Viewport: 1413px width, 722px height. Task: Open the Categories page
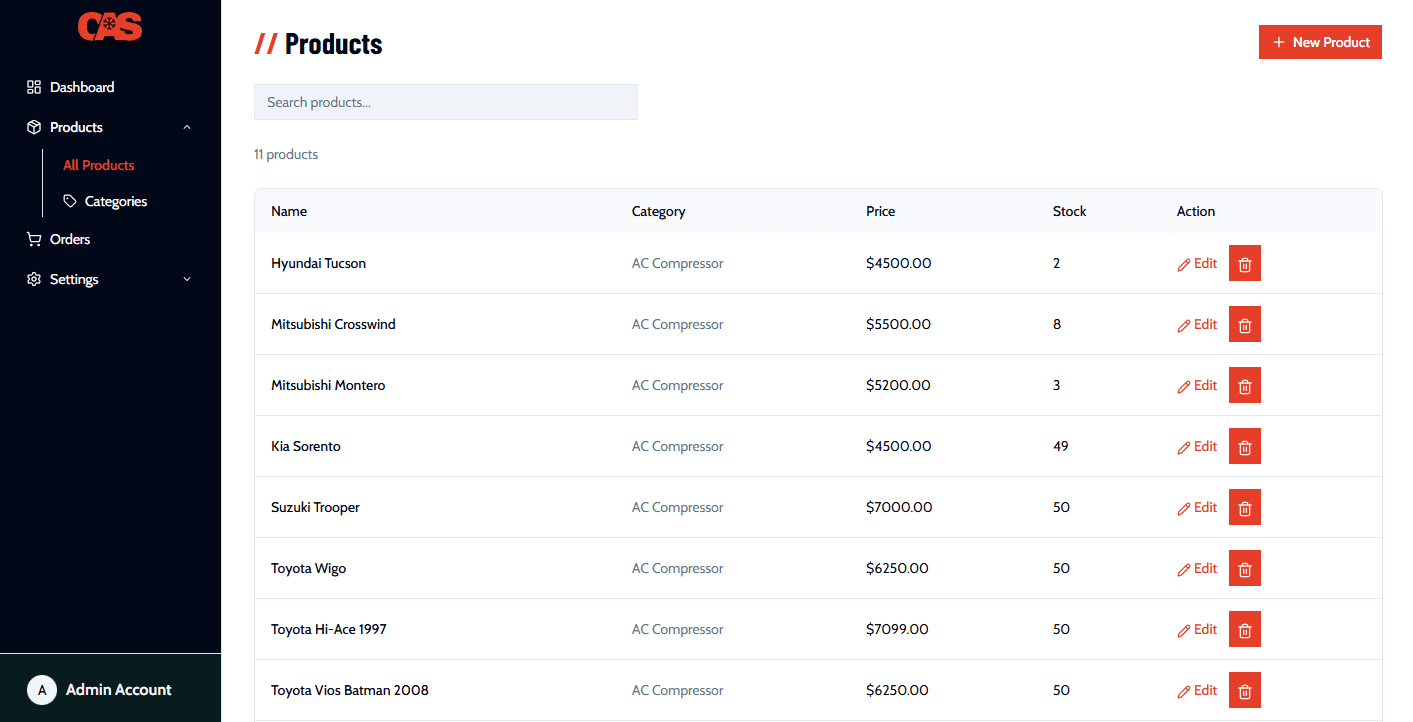116,201
